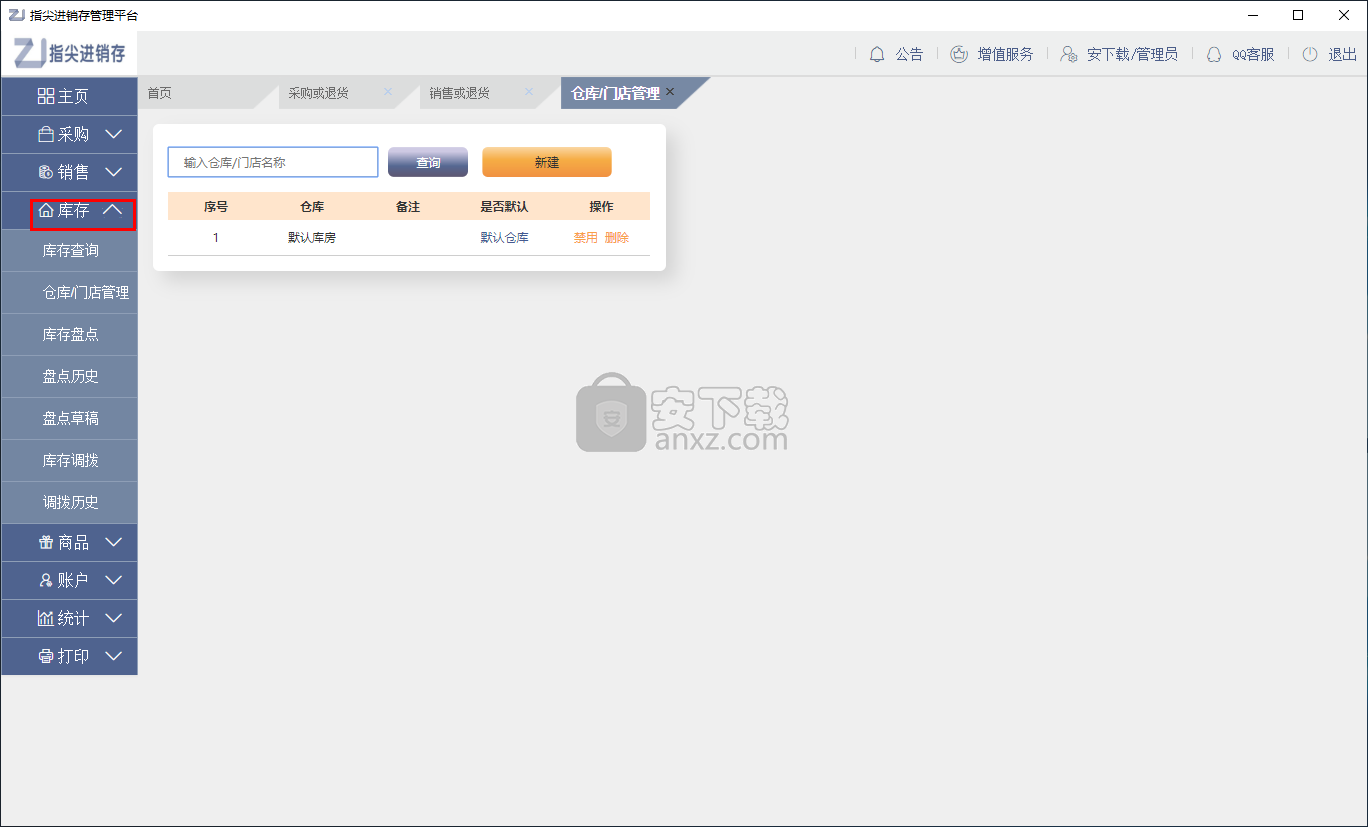Click the bar chart icon for 统计
The image size is (1368, 827).
[46, 618]
